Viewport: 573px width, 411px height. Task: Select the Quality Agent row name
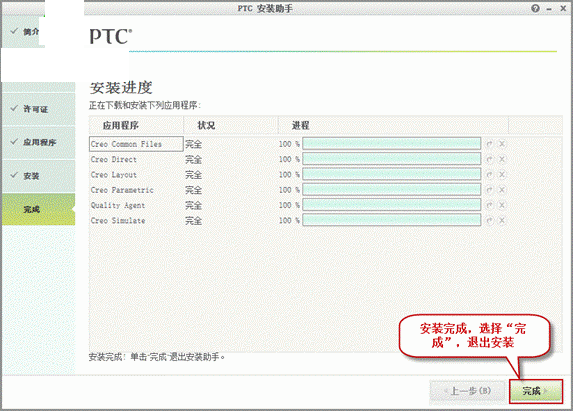pyautogui.click(x=118, y=206)
